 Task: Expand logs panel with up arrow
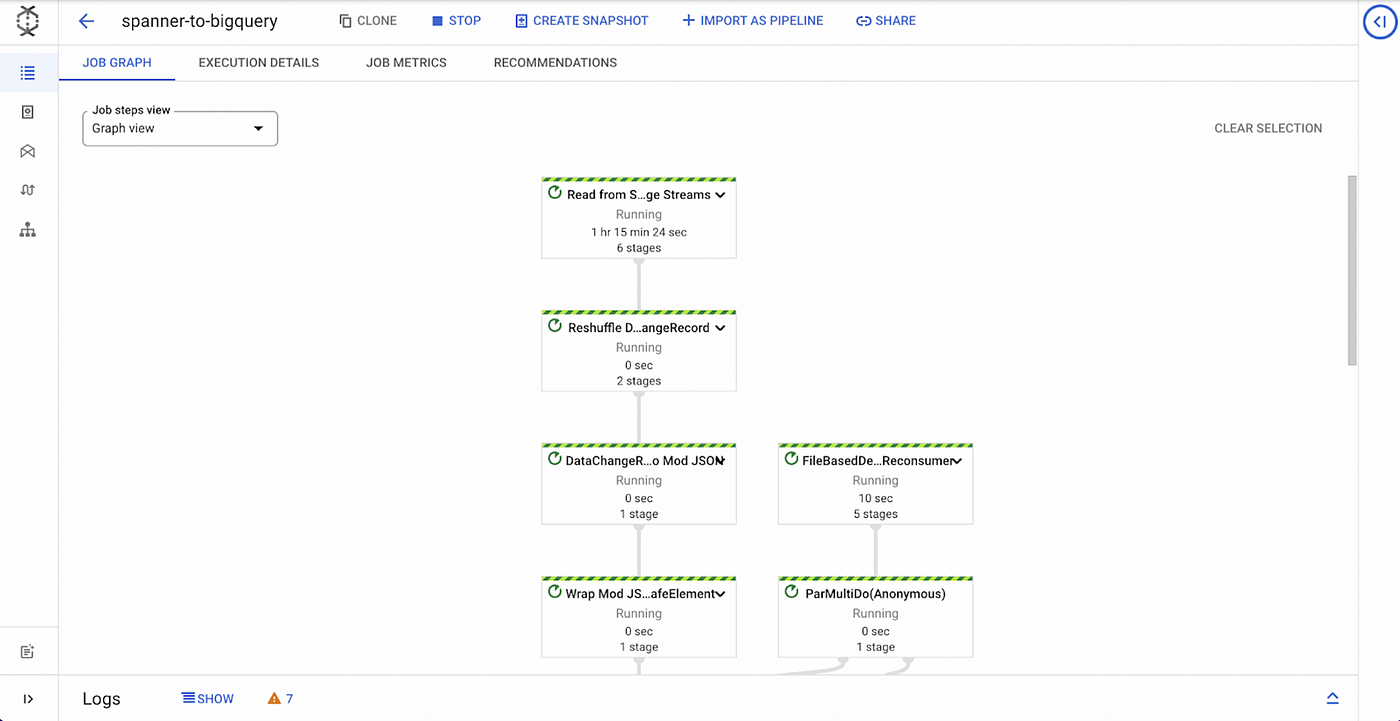(1332, 699)
